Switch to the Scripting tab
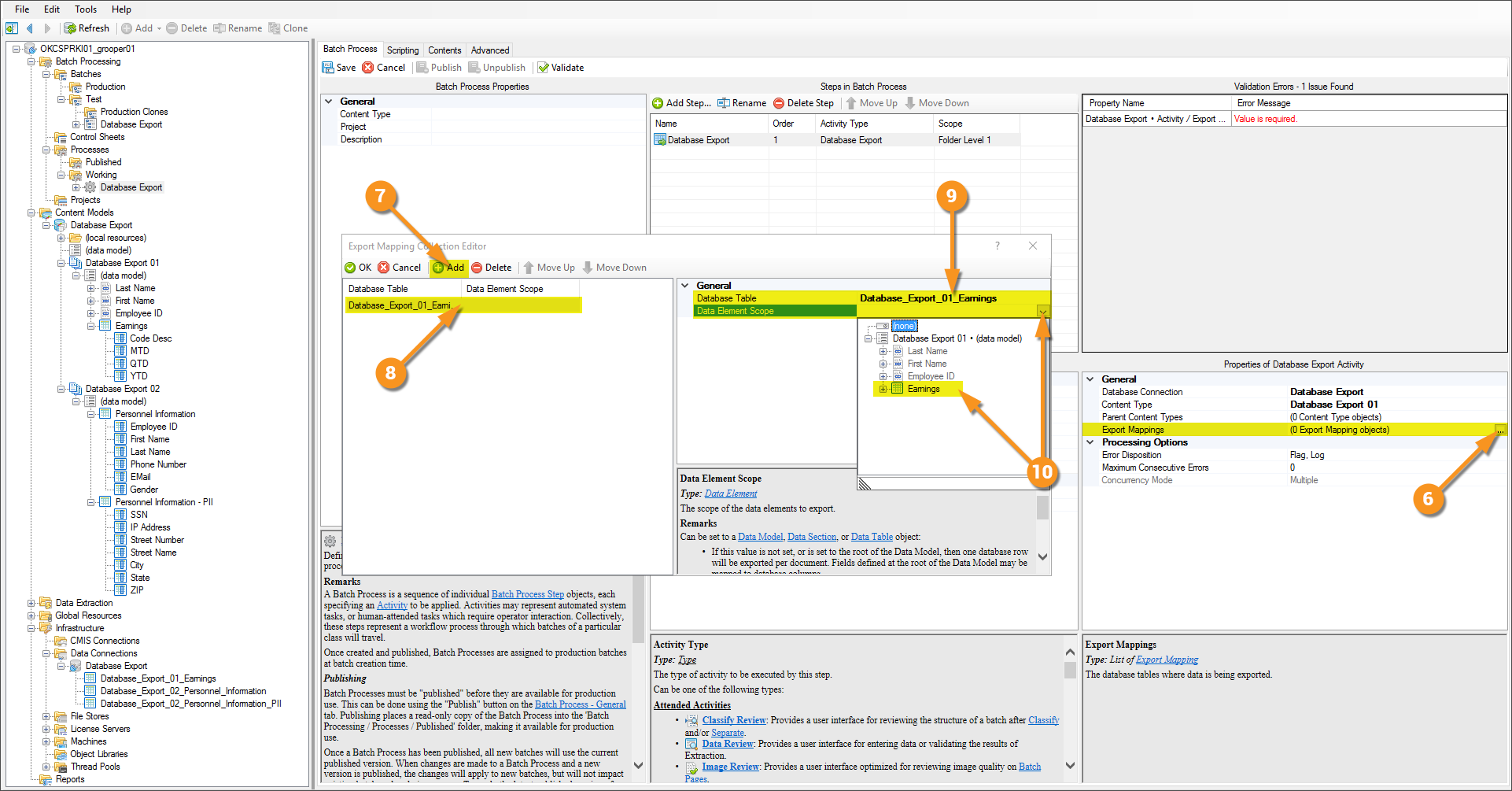 (402, 50)
